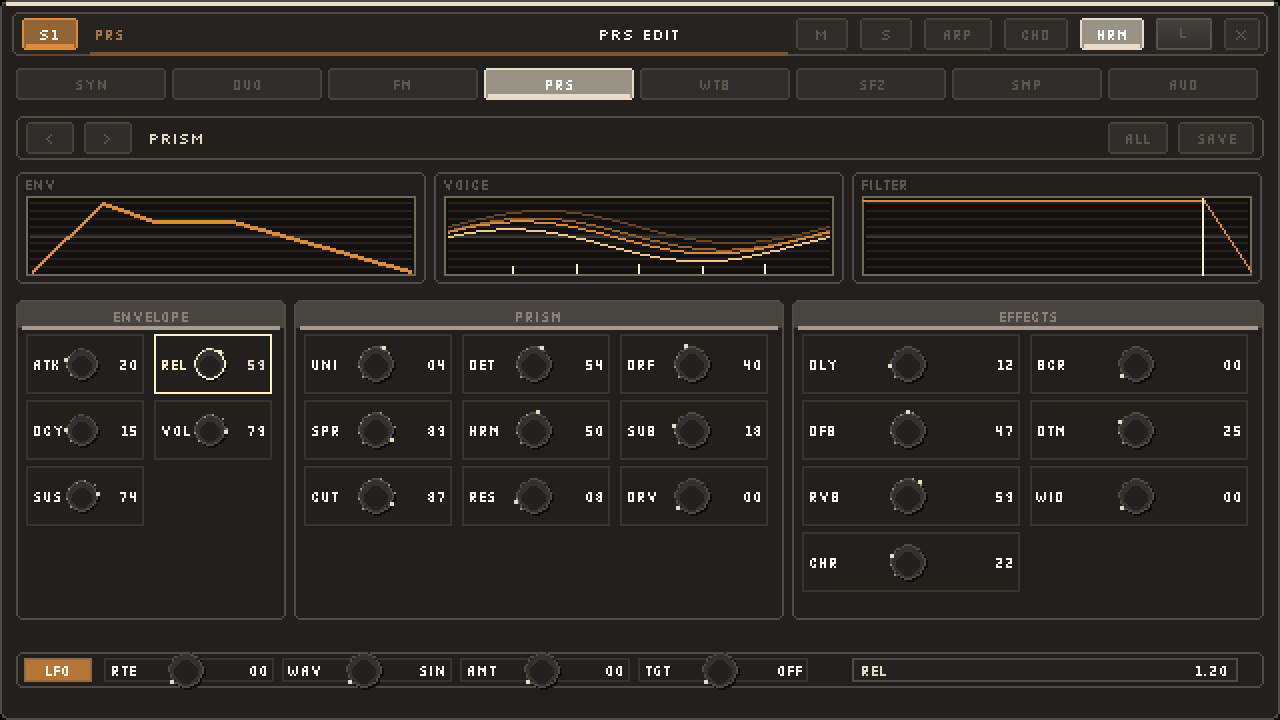The width and height of the screenshot is (1280, 720).
Task: Select the CHR chorus knob
Action: [x=908, y=563]
